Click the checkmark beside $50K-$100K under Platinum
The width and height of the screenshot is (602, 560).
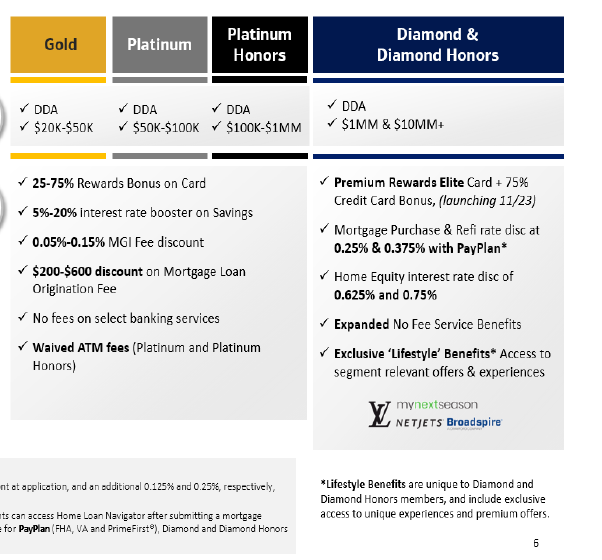click(x=124, y=127)
